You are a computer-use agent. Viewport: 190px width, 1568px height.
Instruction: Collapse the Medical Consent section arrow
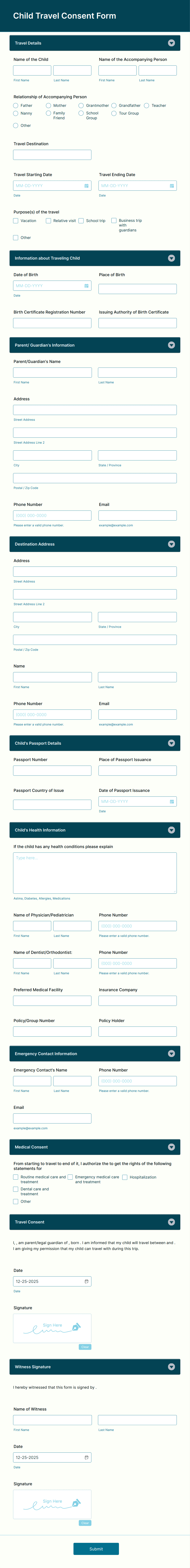[171, 1147]
